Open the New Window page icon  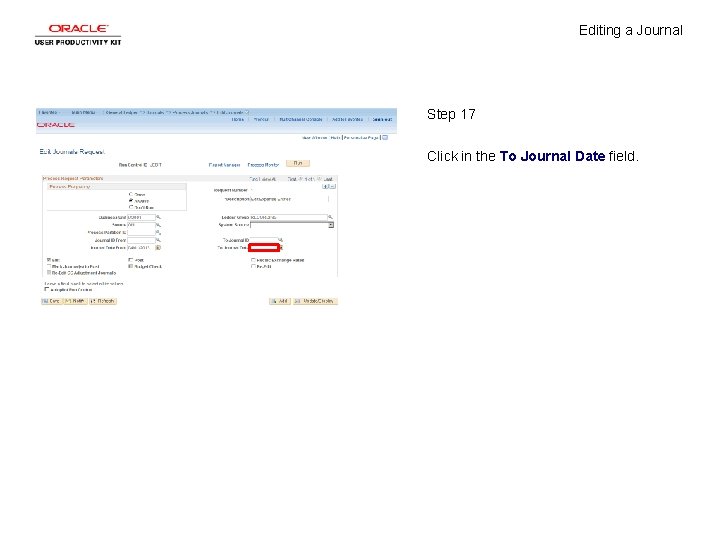385,137
